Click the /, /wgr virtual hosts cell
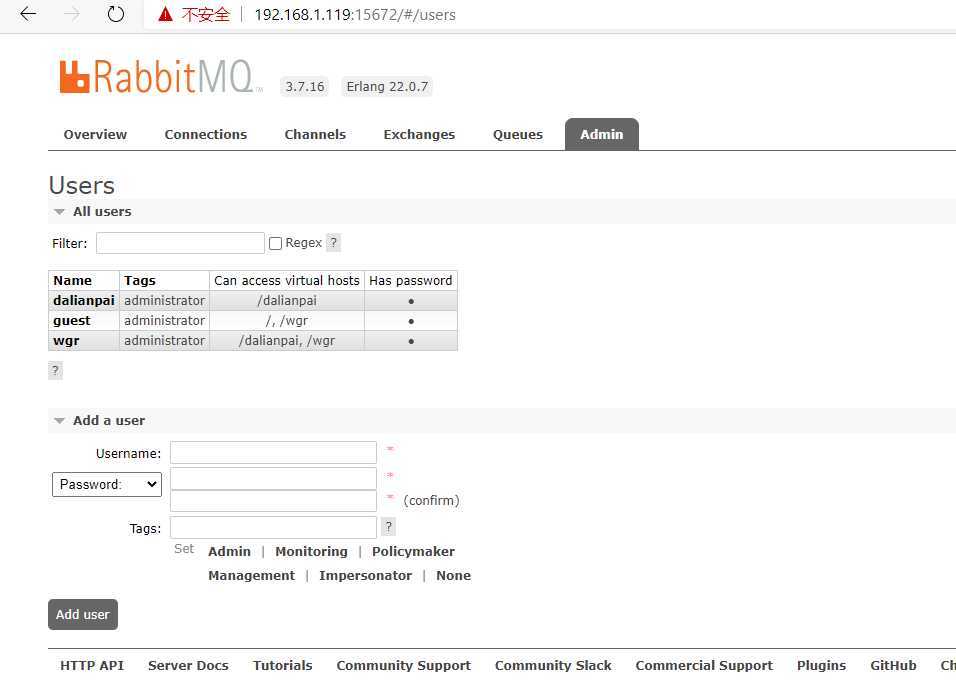The width and height of the screenshot is (956, 685). point(287,321)
